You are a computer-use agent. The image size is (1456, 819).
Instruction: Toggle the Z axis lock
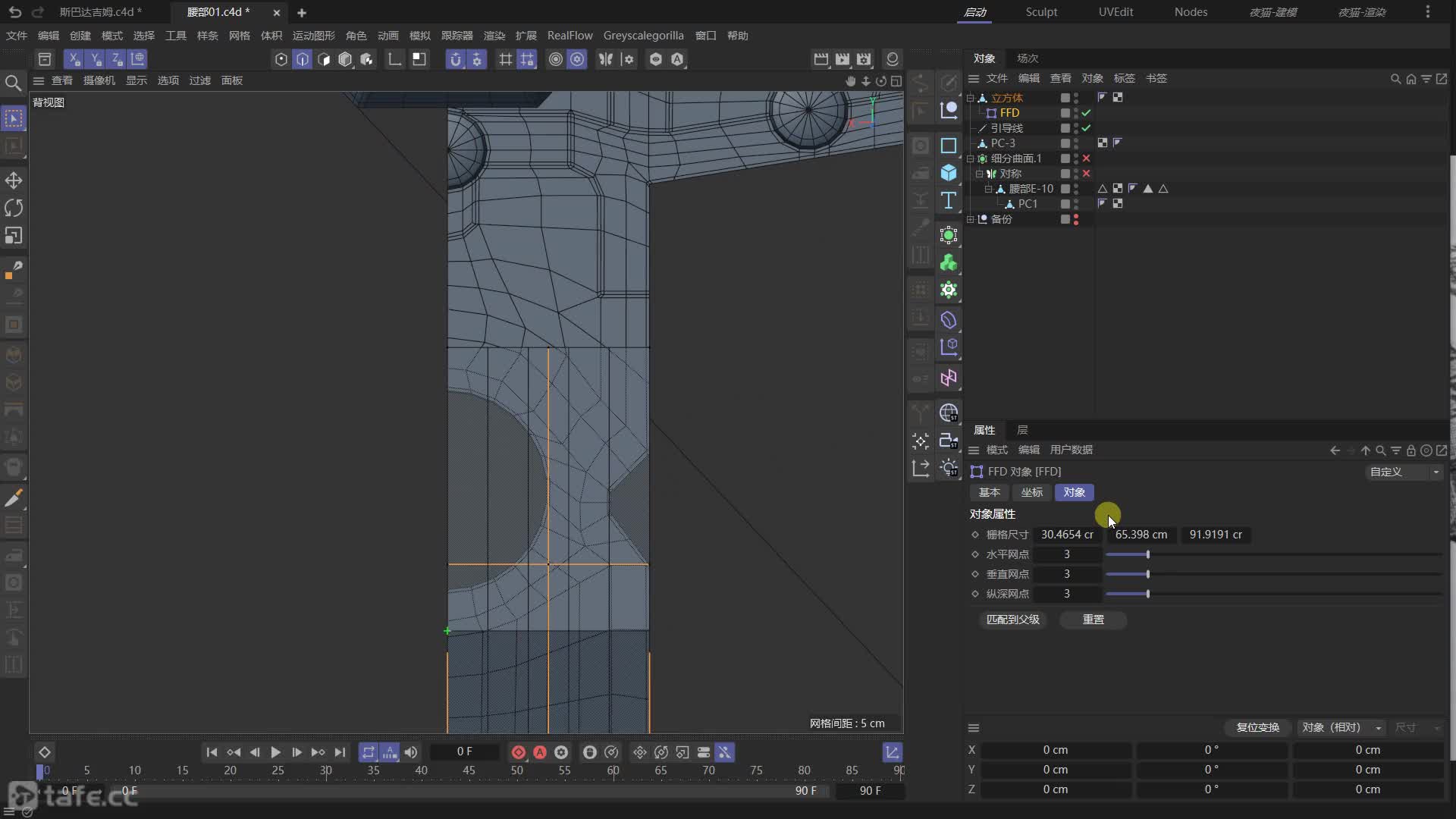(x=116, y=59)
